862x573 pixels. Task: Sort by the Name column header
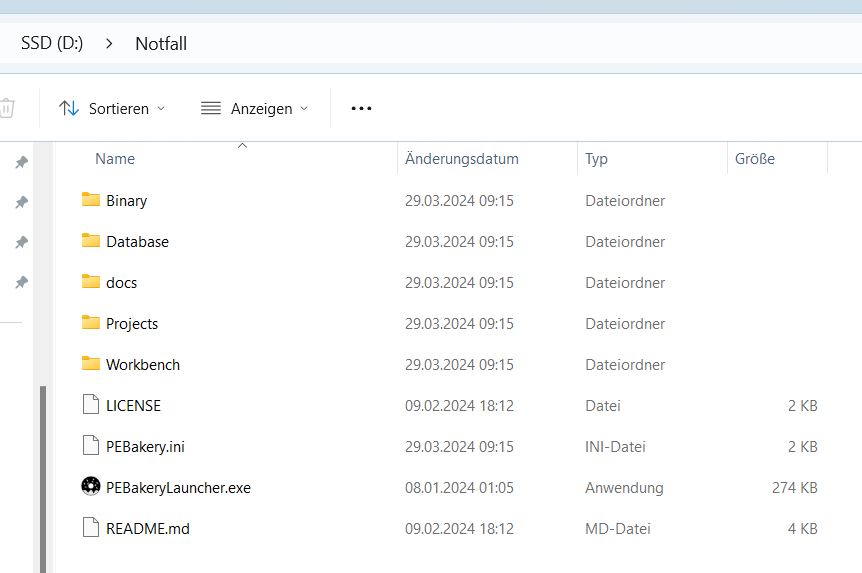click(x=115, y=158)
